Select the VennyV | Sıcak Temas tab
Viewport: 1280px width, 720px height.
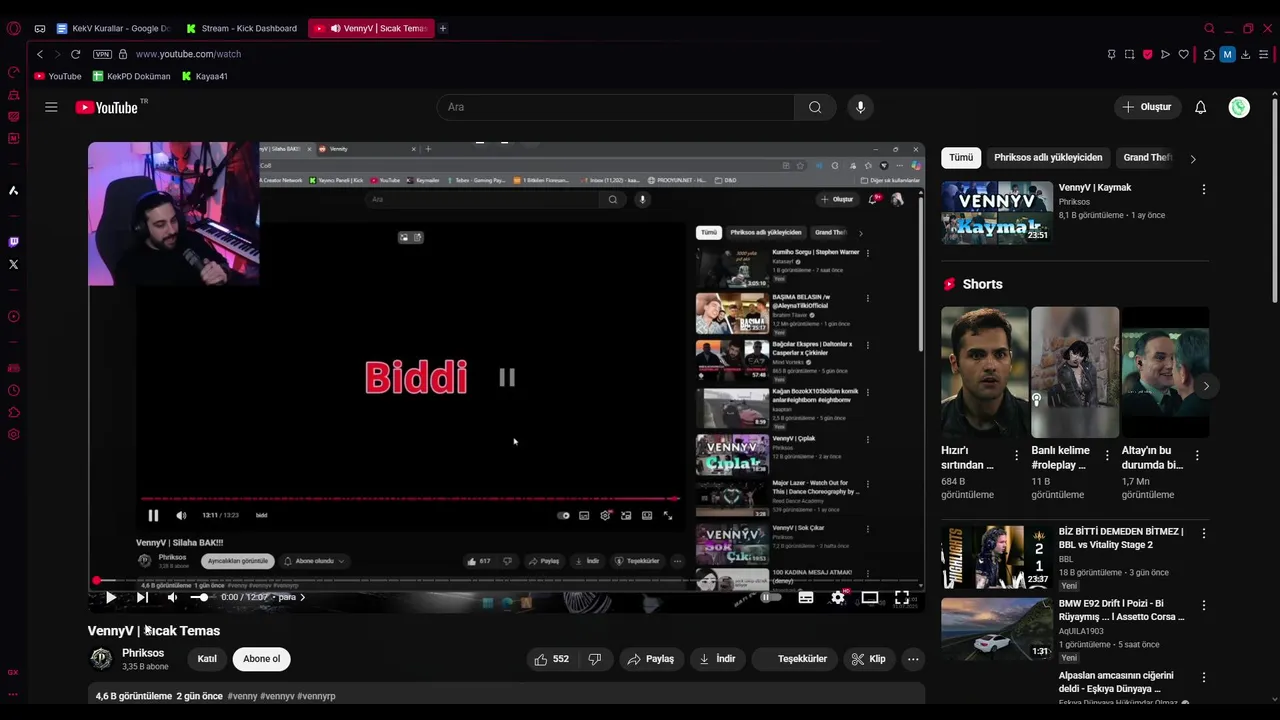coord(371,28)
